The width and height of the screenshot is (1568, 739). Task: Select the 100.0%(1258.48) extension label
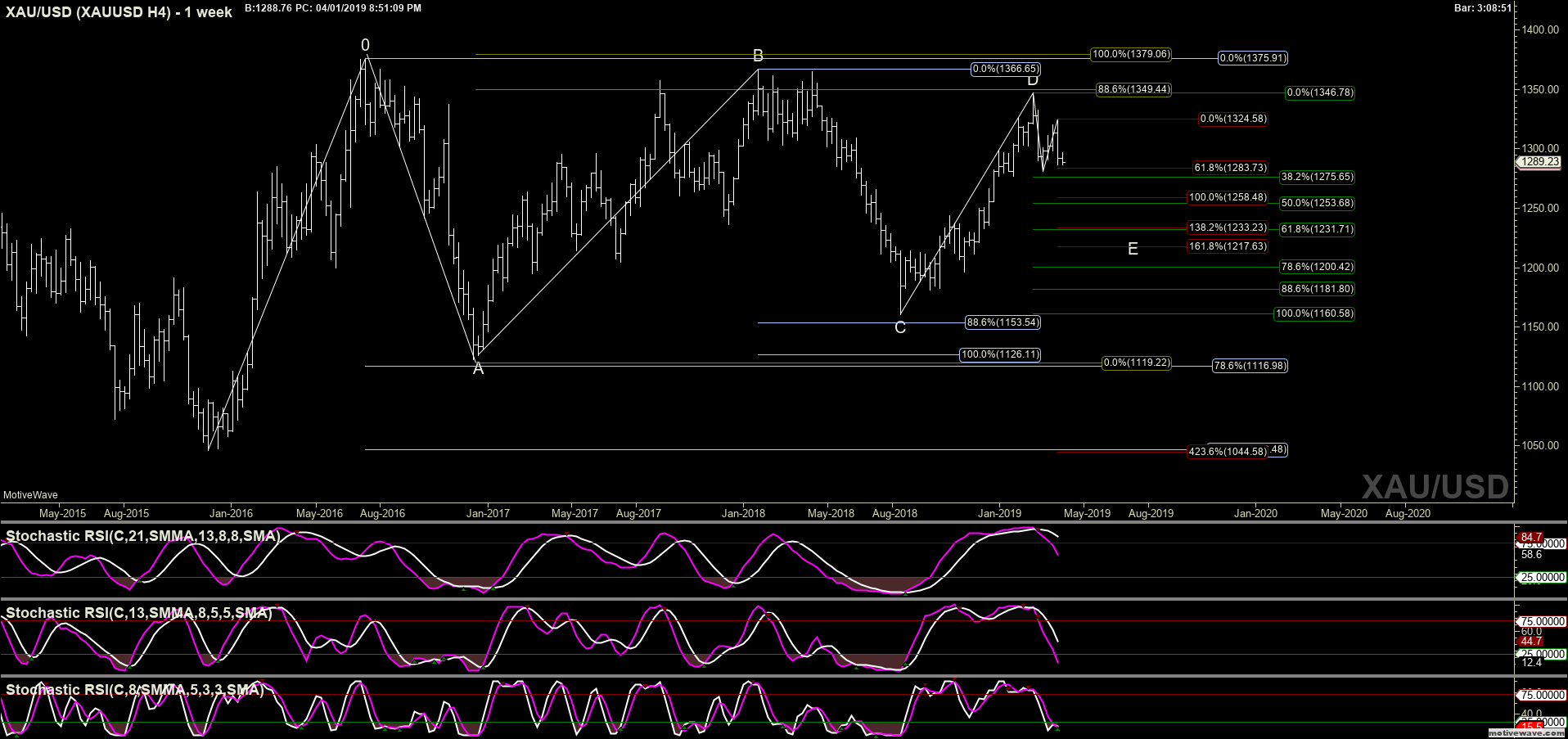click(1228, 197)
